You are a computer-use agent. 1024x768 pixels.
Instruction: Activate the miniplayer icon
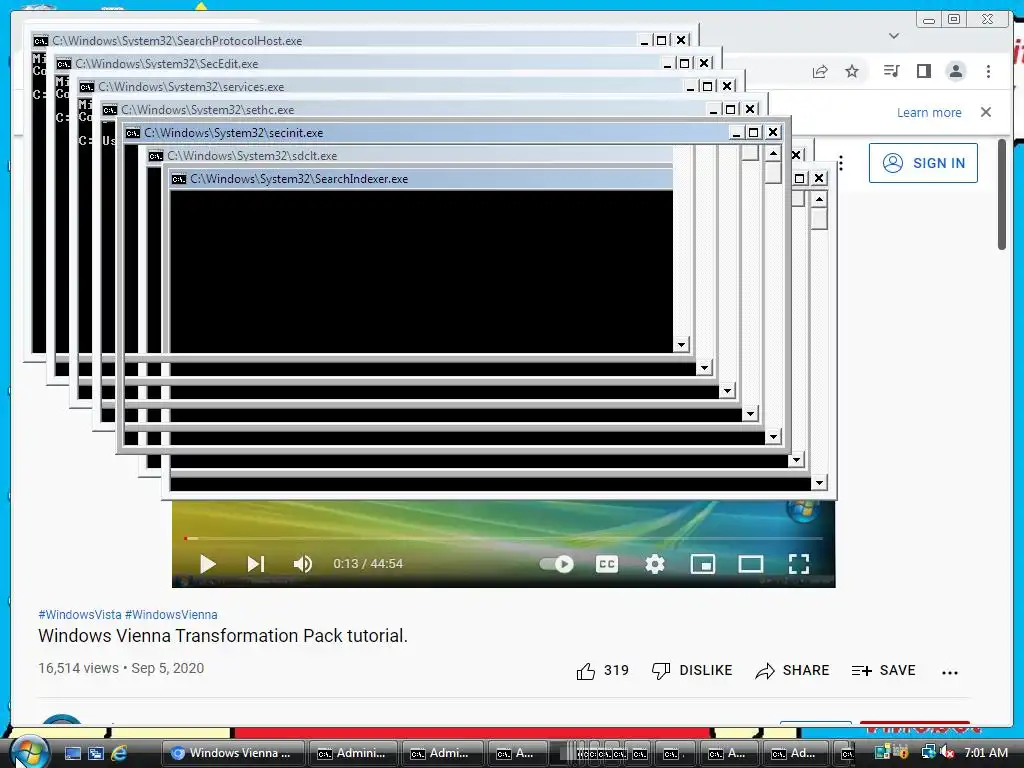tap(703, 564)
